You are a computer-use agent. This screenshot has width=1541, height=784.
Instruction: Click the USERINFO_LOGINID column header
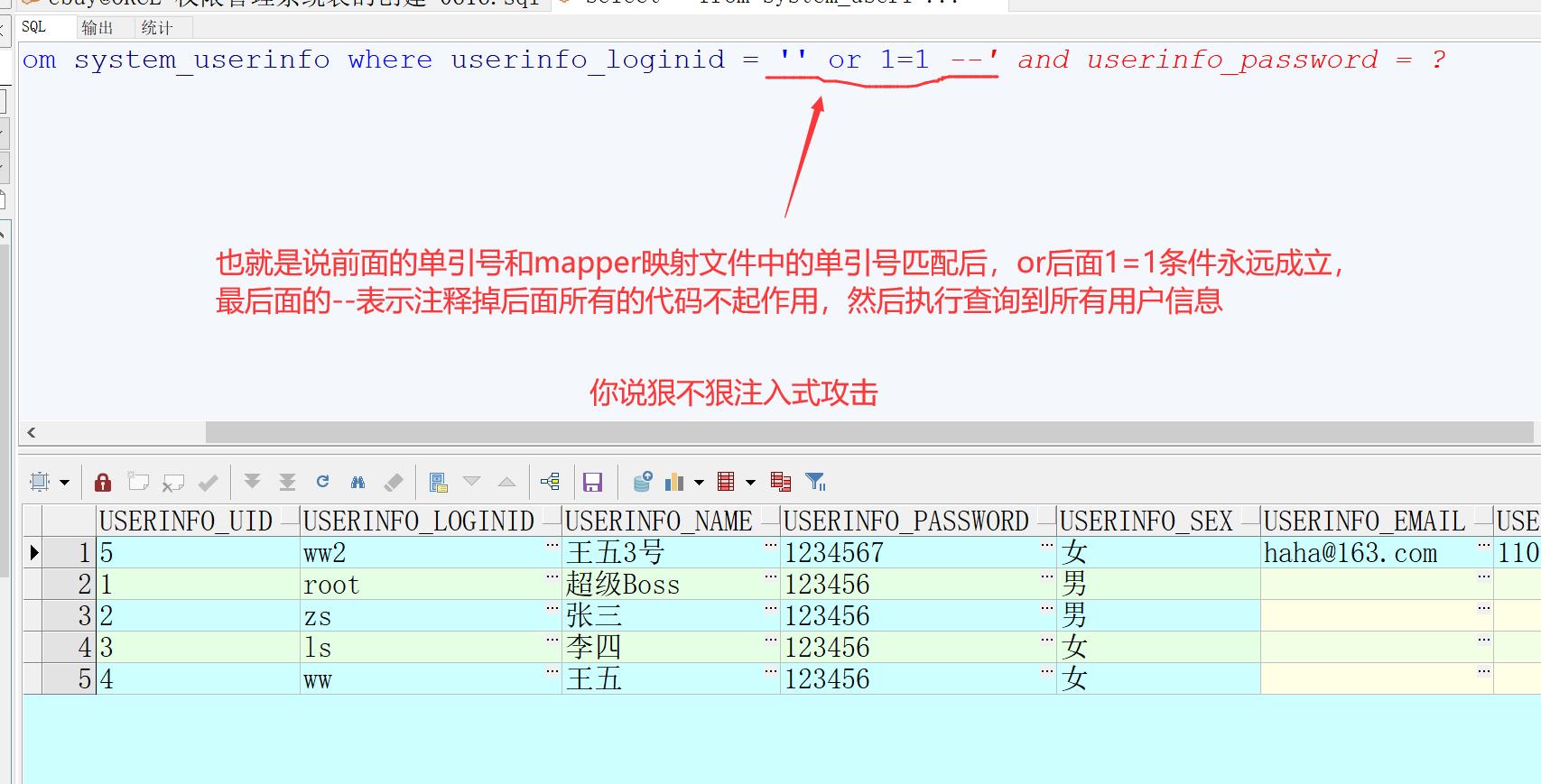pos(431,521)
